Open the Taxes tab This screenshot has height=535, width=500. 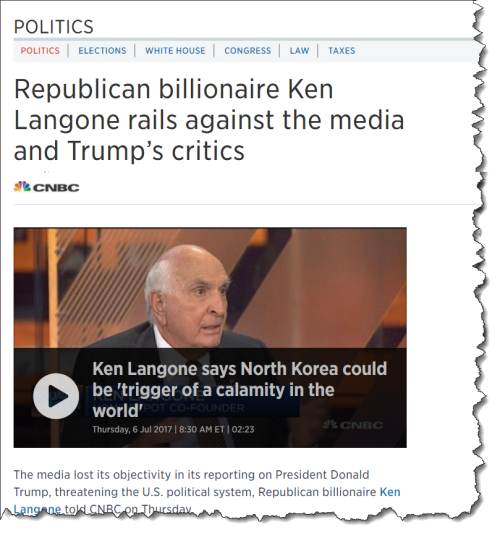point(342,51)
